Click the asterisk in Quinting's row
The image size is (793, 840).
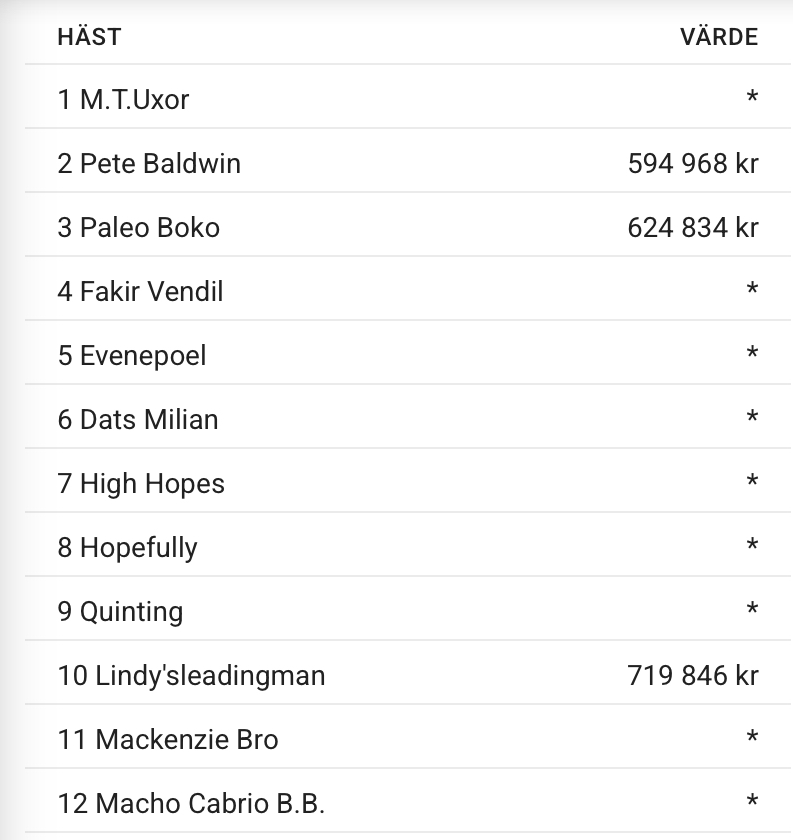tap(752, 611)
